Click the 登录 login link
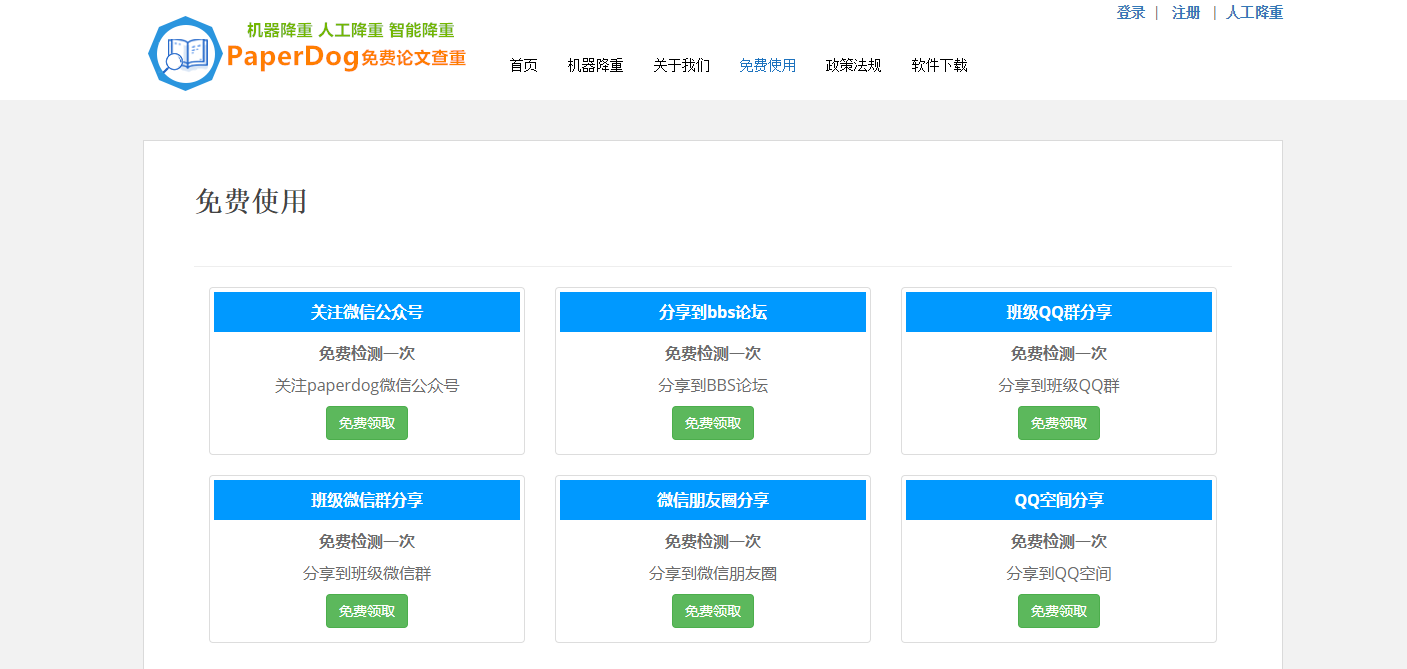 [x=1130, y=13]
